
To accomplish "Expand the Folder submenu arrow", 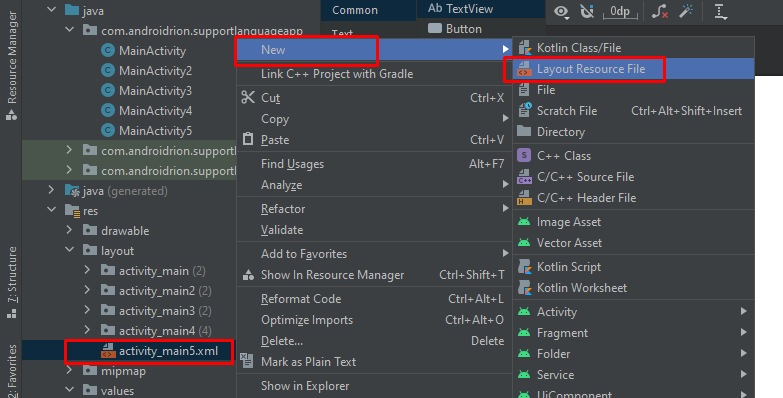I will click(x=744, y=353).
